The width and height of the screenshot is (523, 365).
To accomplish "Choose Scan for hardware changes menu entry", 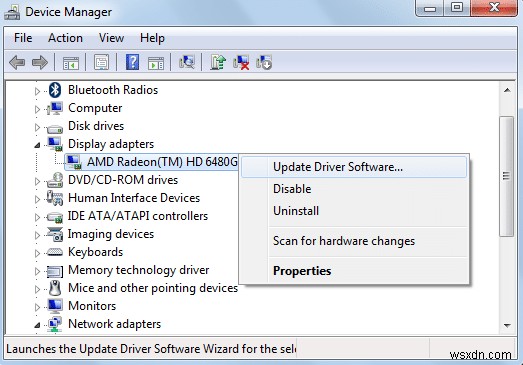I will (x=354, y=241).
